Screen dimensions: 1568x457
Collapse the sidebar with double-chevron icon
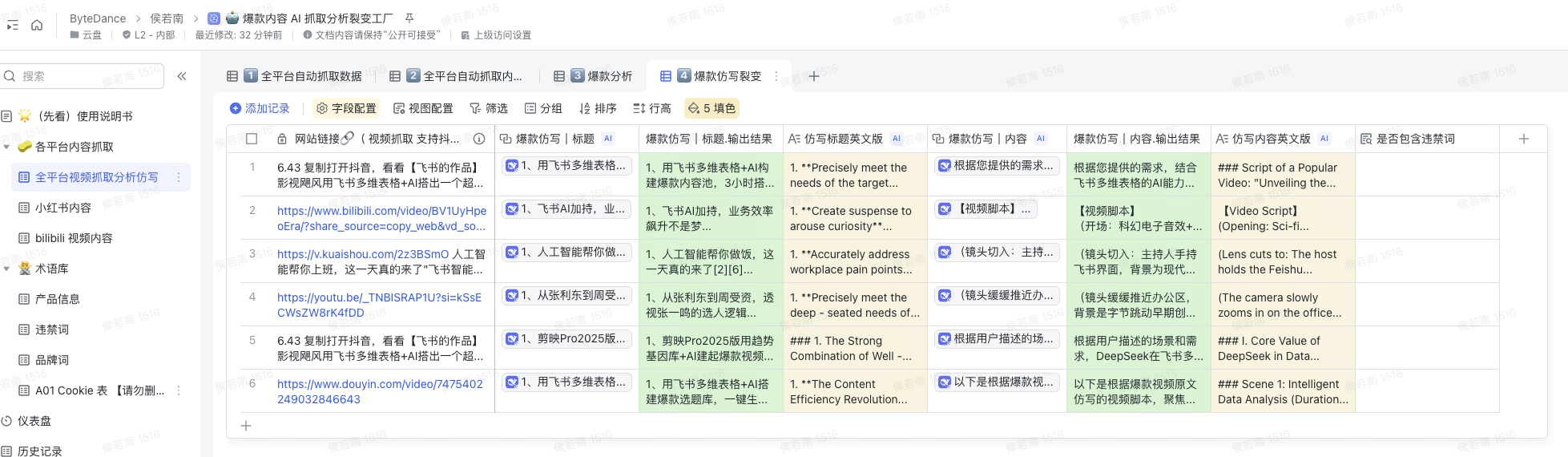tap(182, 76)
